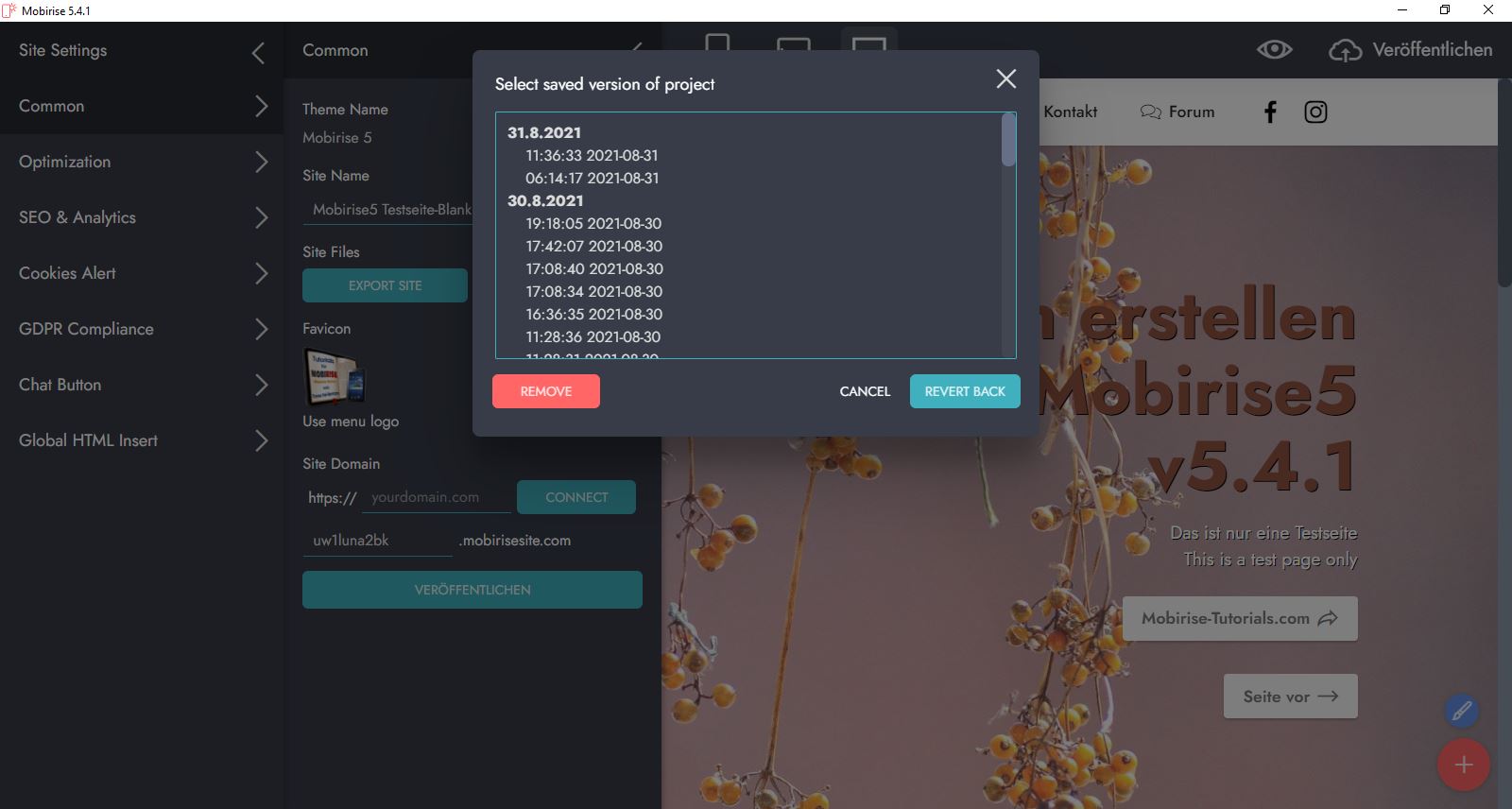Screen dimensions: 1512x809
Task: Open the Instagram icon link
Action: (x=1315, y=112)
